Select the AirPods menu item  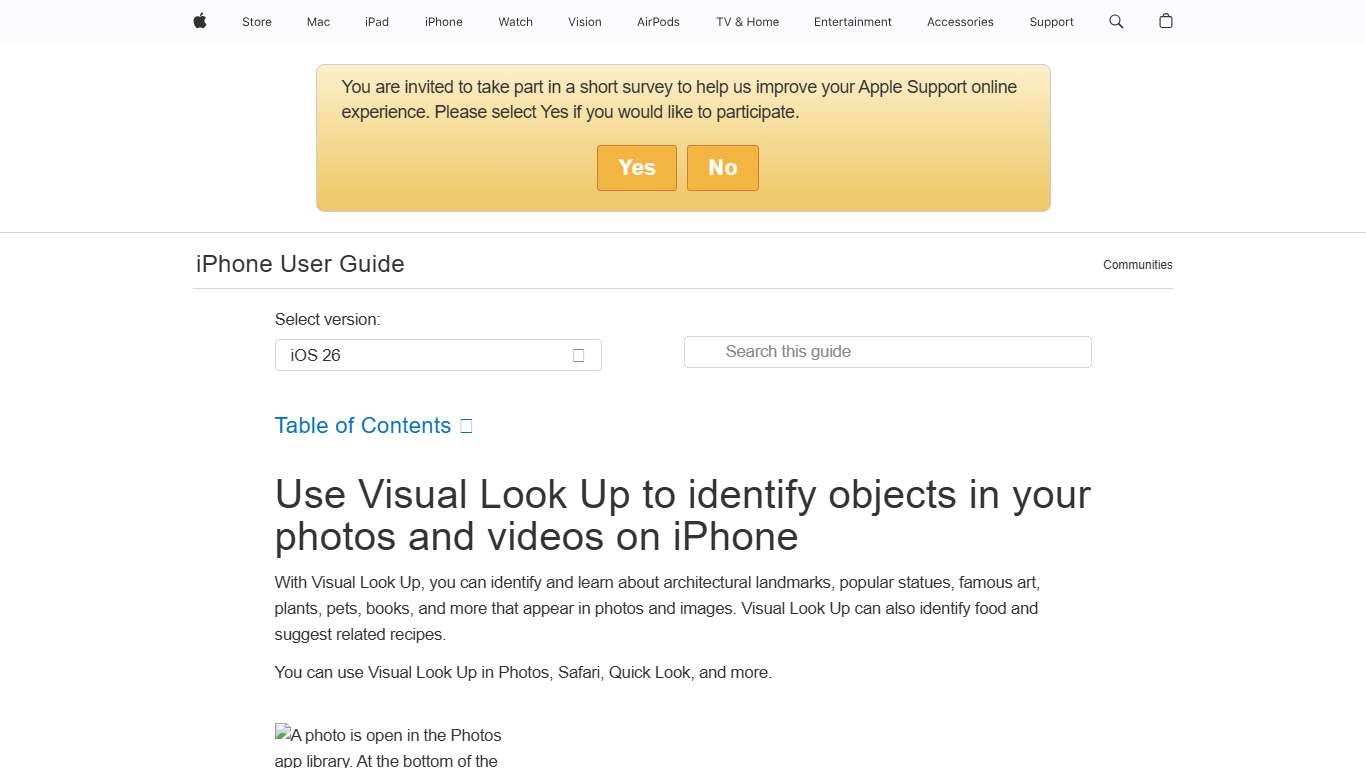(658, 21)
